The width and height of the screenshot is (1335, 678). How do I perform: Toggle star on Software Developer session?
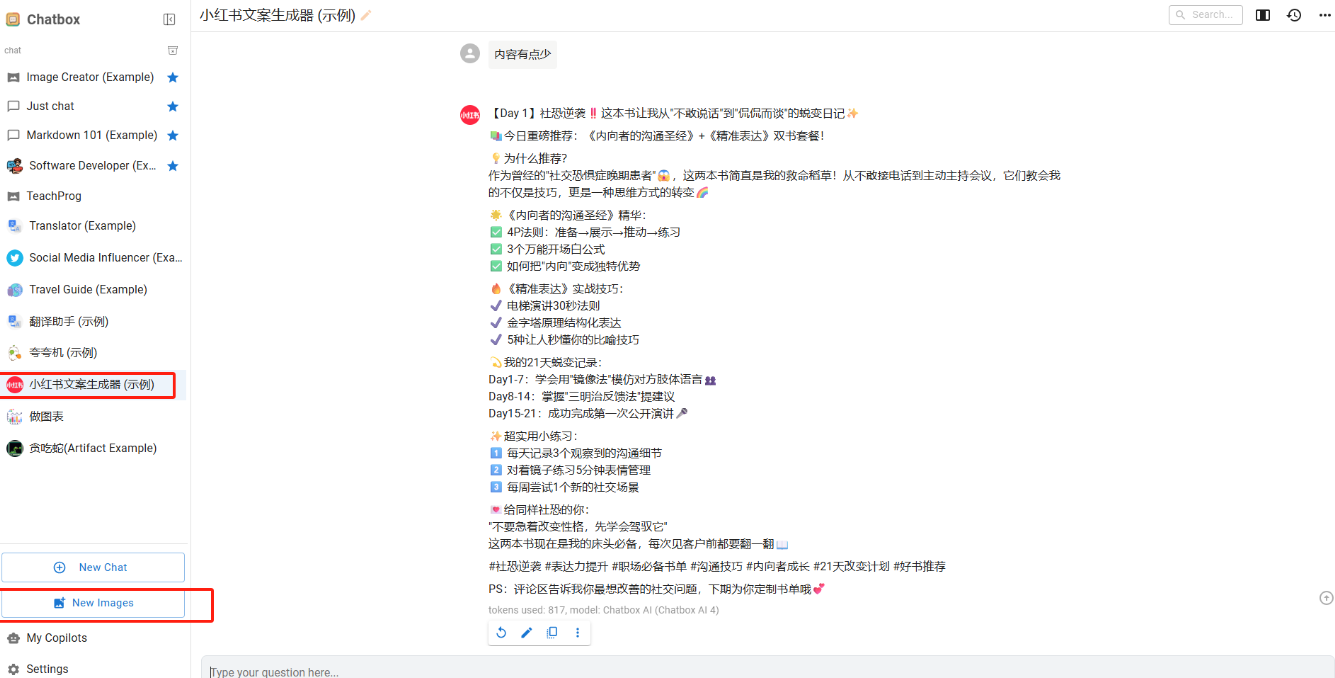point(173,165)
